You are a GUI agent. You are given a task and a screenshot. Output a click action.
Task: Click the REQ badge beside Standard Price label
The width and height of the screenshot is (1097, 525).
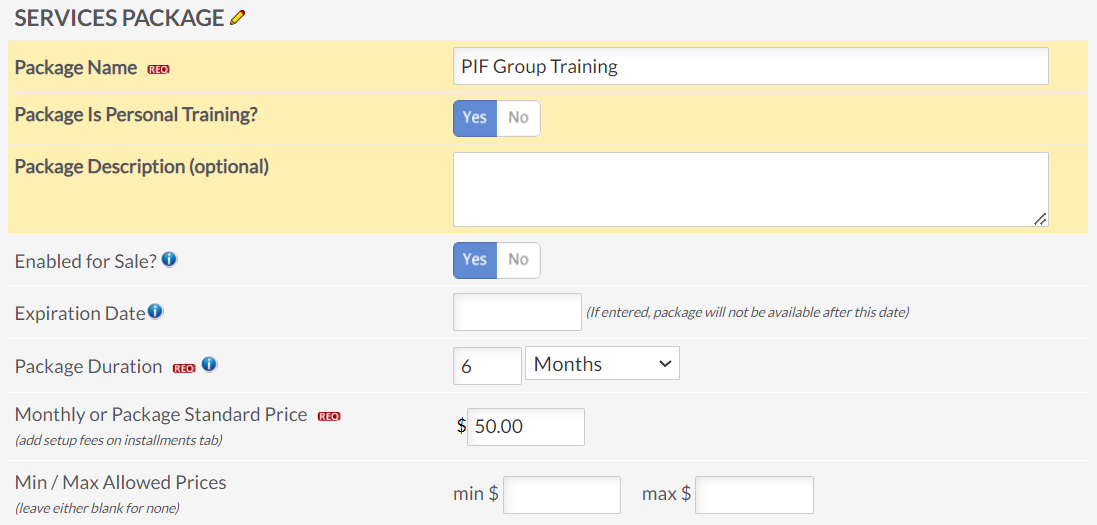(x=329, y=416)
